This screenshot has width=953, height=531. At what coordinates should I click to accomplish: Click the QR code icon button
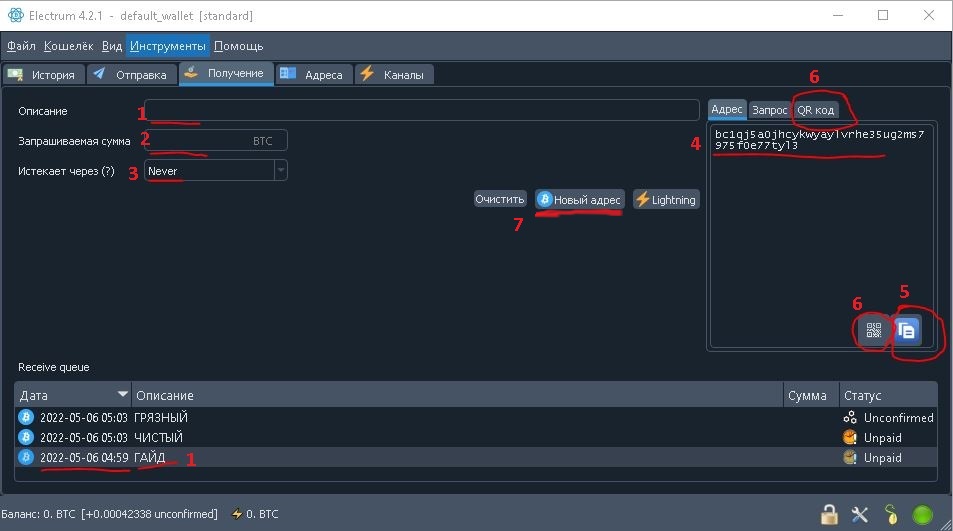pyautogui.click(x=873, y=329)
